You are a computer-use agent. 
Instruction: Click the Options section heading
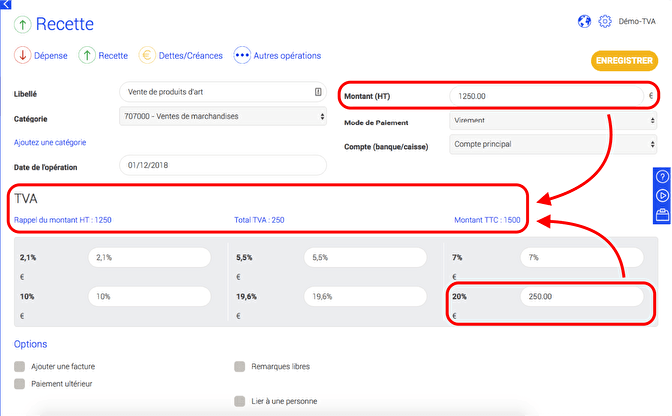[x=30, y=344]
